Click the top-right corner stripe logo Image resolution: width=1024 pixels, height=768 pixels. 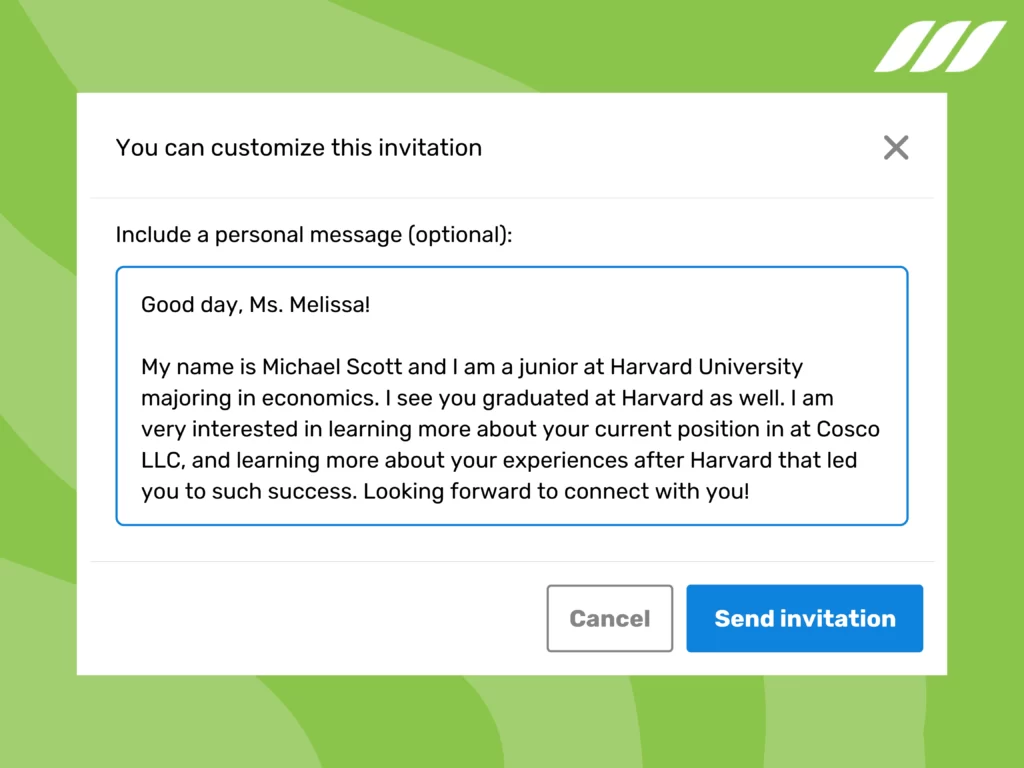(941, 43)
